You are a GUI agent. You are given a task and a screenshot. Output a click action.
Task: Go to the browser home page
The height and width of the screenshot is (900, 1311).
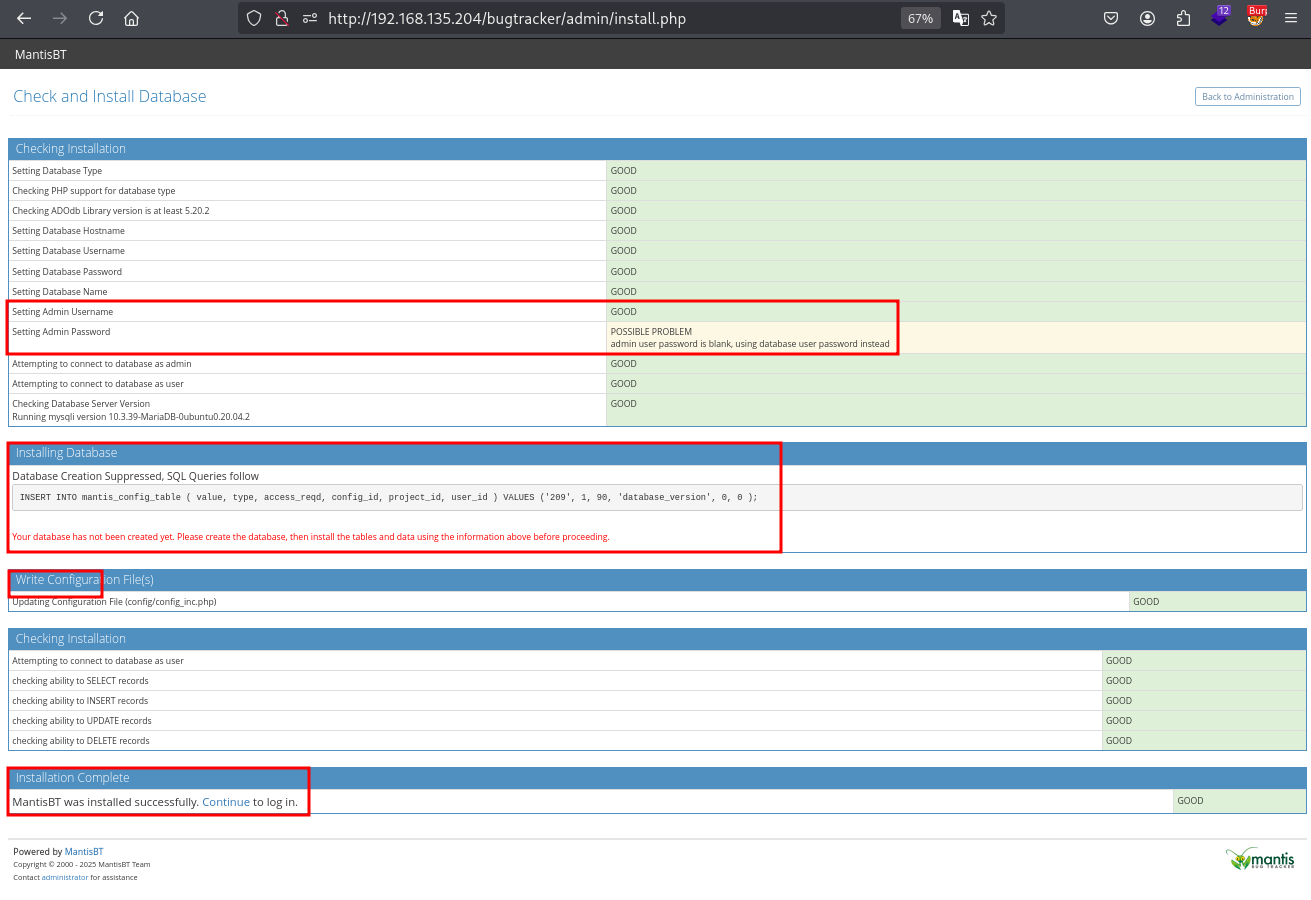click(x=131, y=18)
